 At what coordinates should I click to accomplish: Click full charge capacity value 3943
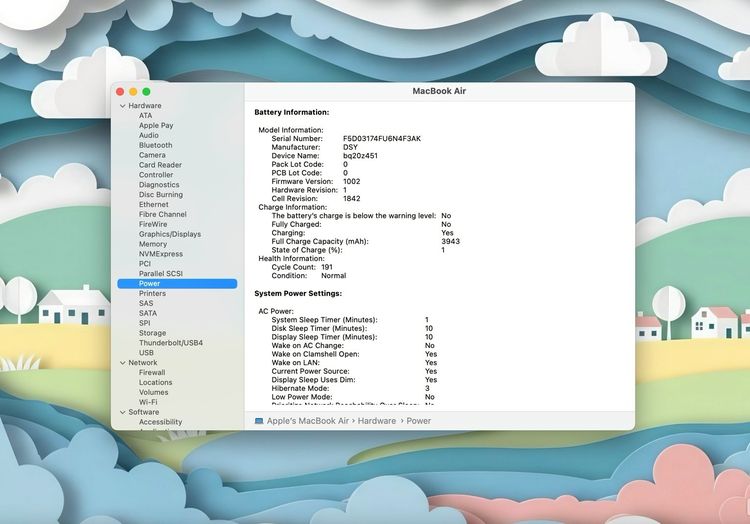pos(450,241)
